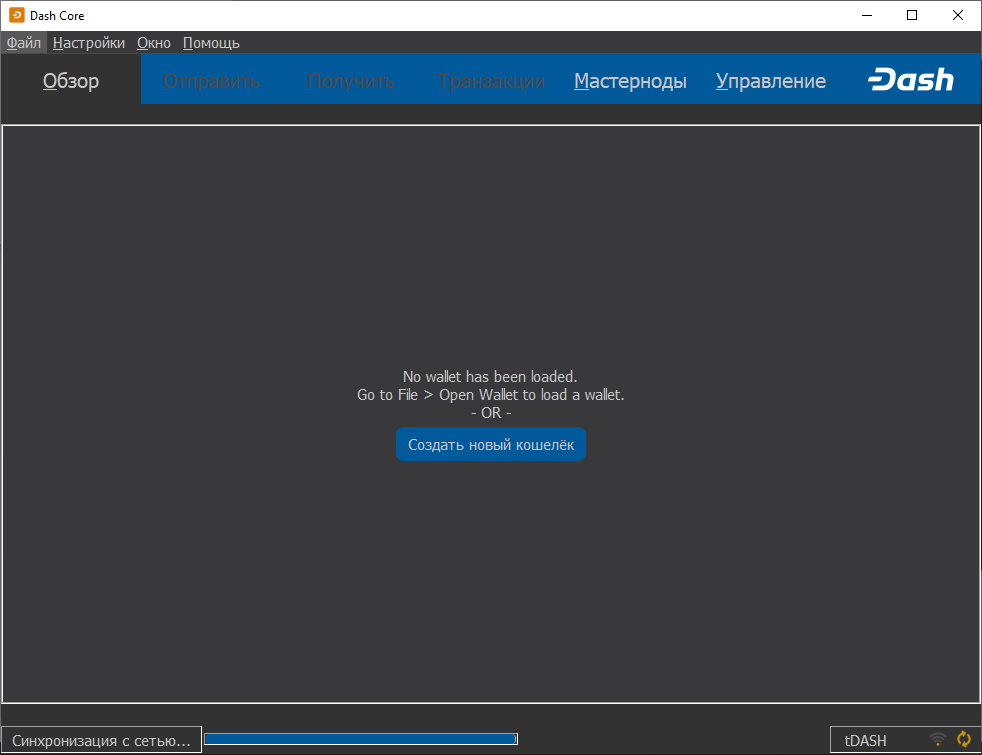Open the Окно menu

(x=153, y=43)
